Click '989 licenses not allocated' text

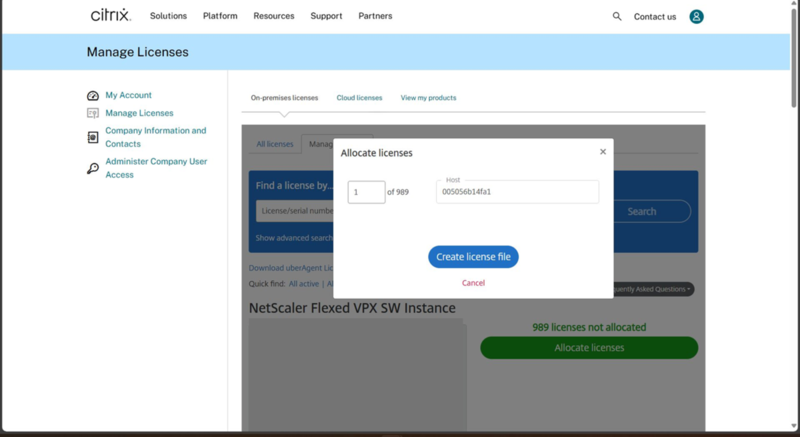(x=589, y=327)
